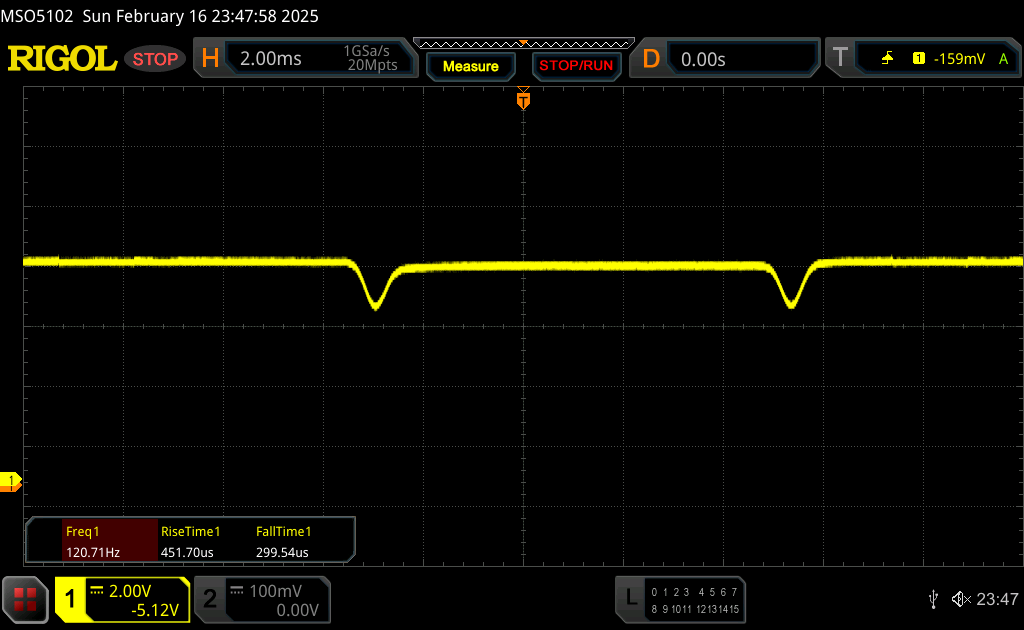
Task: Click the MSO5102 timestamp header text
Action: [x=159, y=16]
